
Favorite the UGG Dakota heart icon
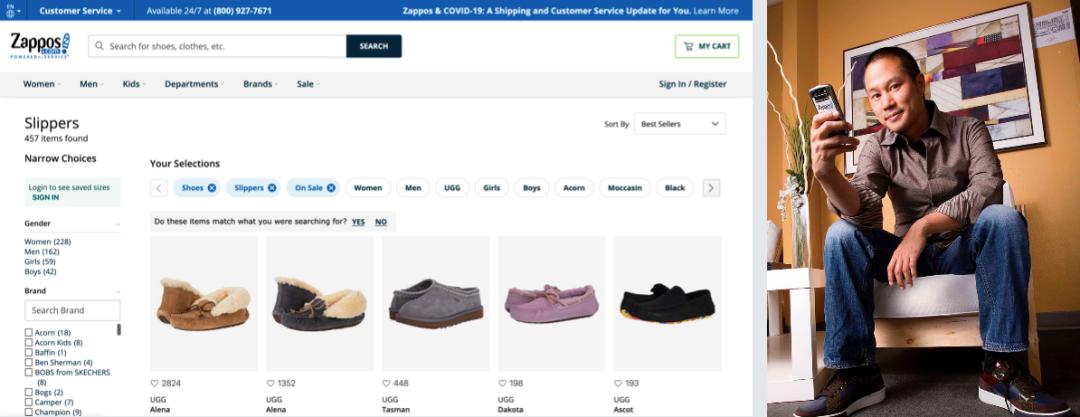pyautogui.click(x=502, y=383)
